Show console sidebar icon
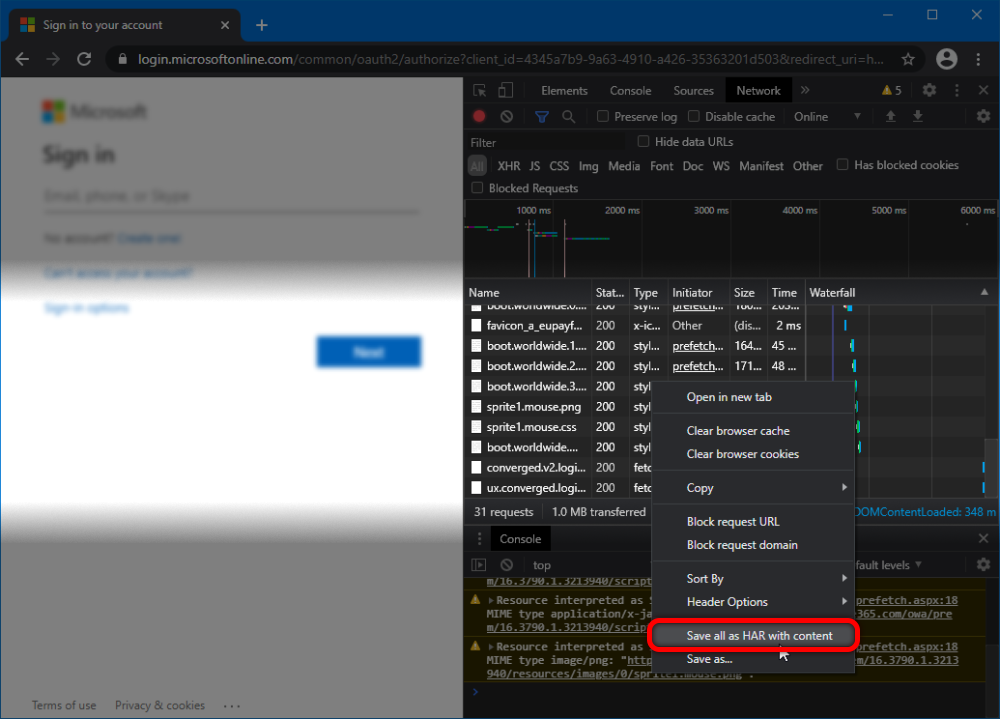This screenshot has width=1000, height=719. point(478,565)
